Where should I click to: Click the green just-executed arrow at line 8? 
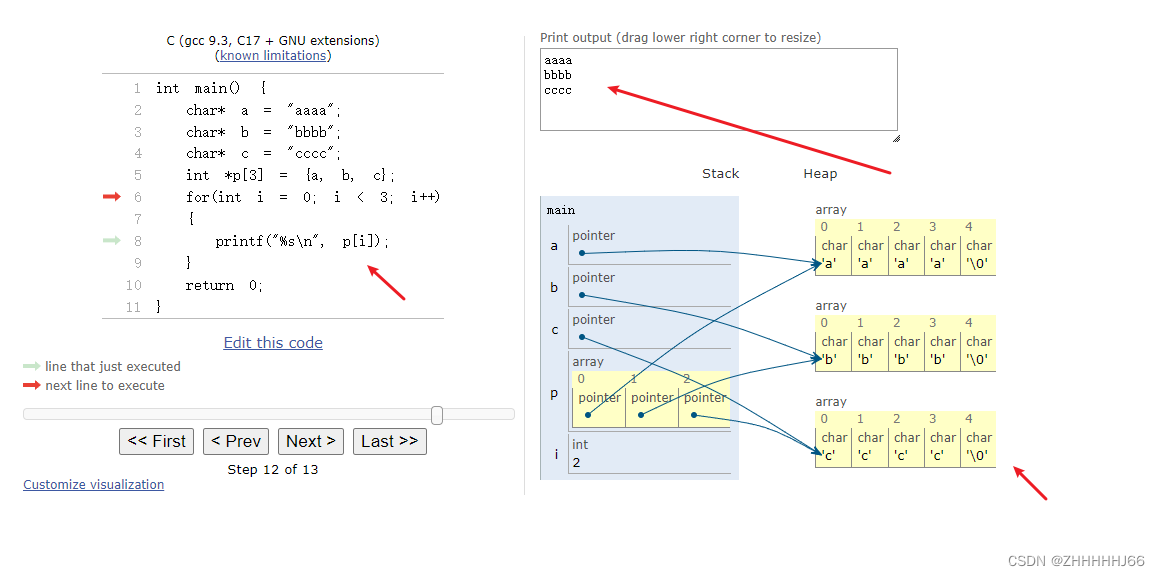111,240
